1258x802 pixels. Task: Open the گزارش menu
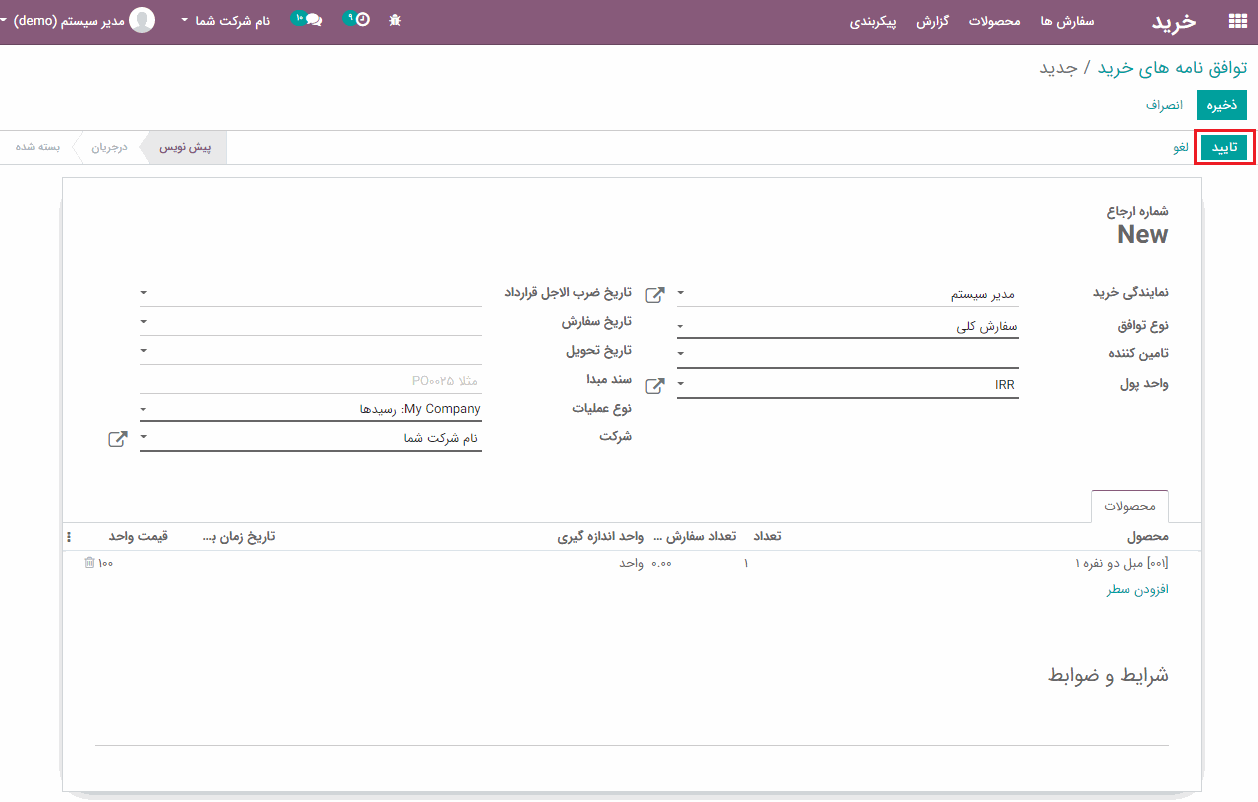[933, 21]
